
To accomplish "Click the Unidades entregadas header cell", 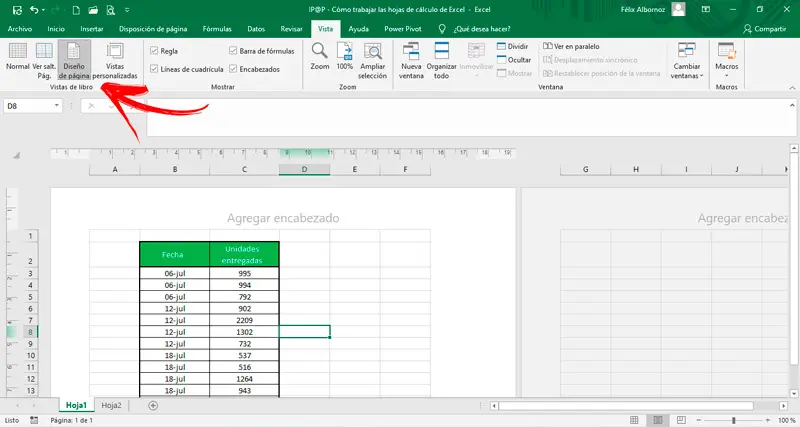I will coord(244,255).
